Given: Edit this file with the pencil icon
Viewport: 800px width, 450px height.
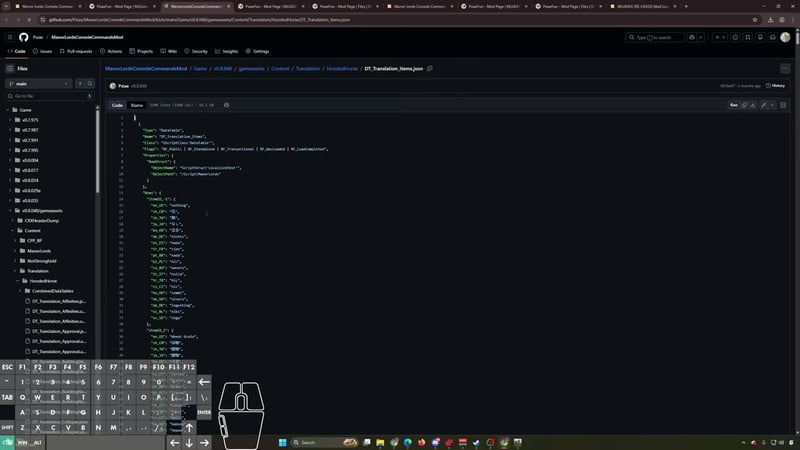Looking at the screenshot, I should tap(764, 105).
